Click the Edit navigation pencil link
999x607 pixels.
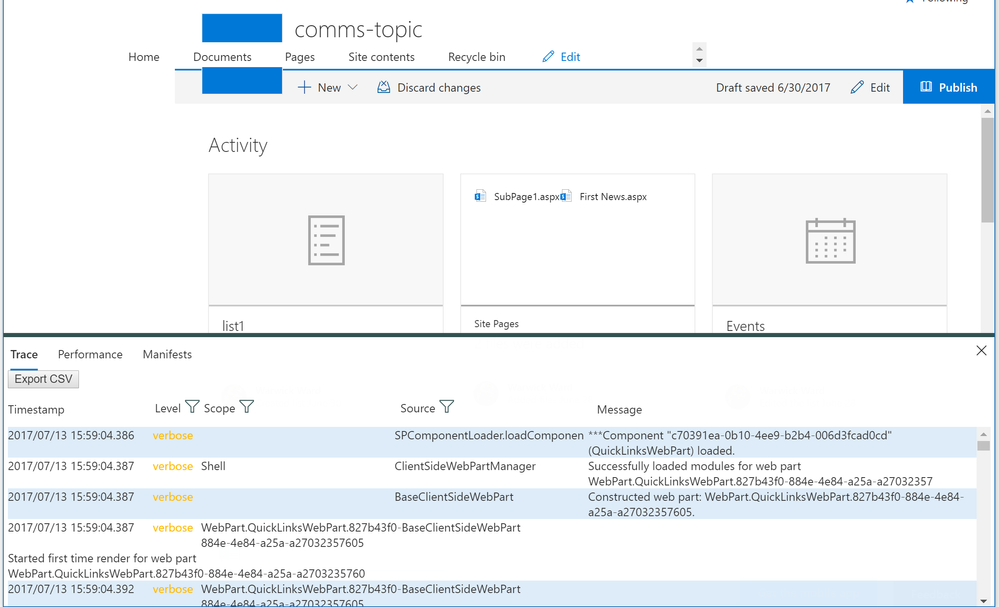click(x=561, y=57)
